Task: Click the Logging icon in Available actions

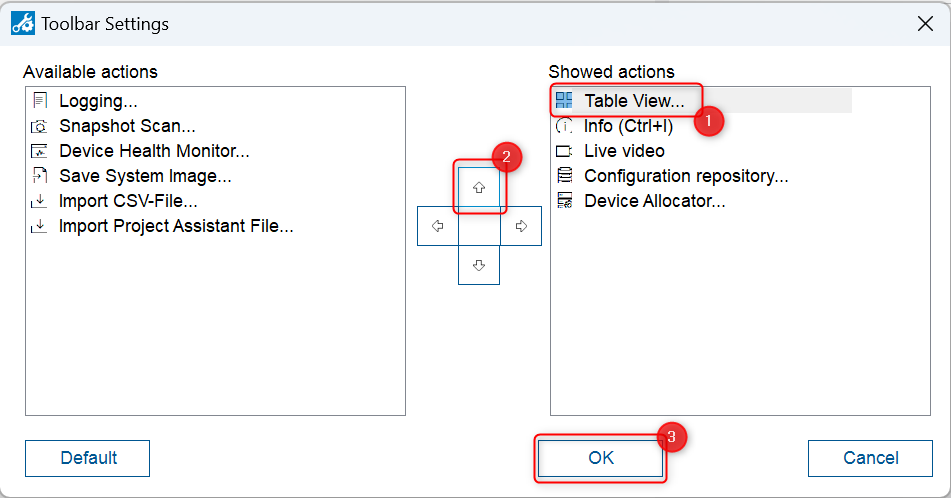Action: coord(40,101)
